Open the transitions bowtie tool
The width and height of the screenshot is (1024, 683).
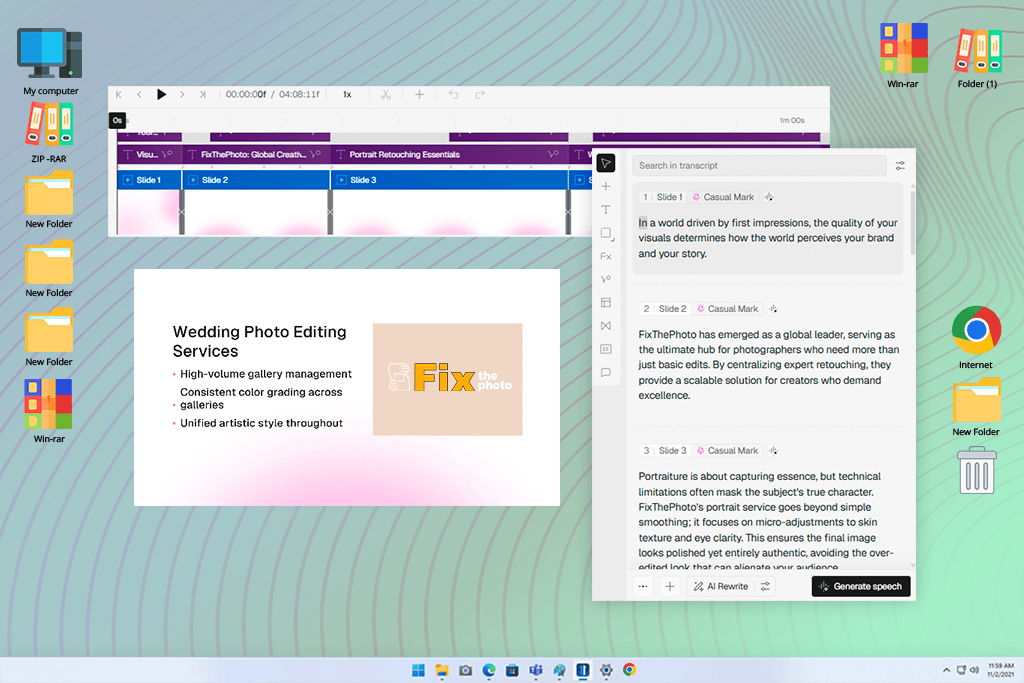606,326
